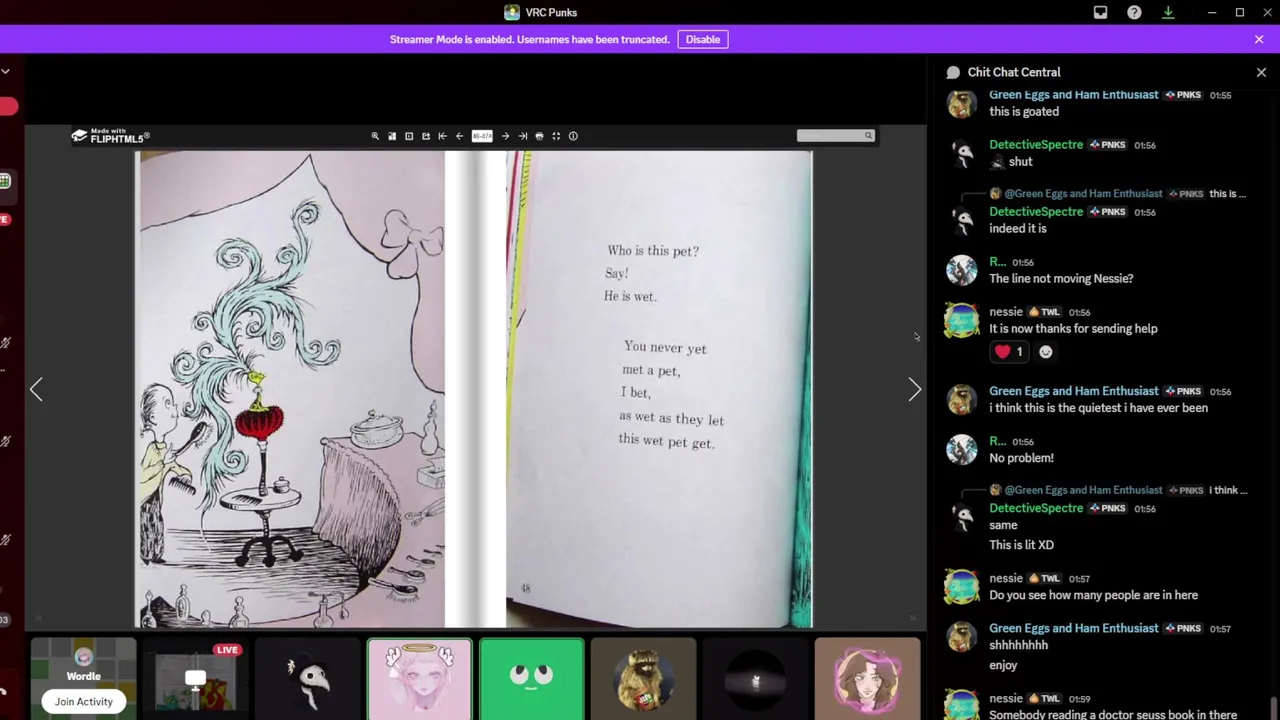
Task: Open the flipbook info icon
Action: [573, 136]
